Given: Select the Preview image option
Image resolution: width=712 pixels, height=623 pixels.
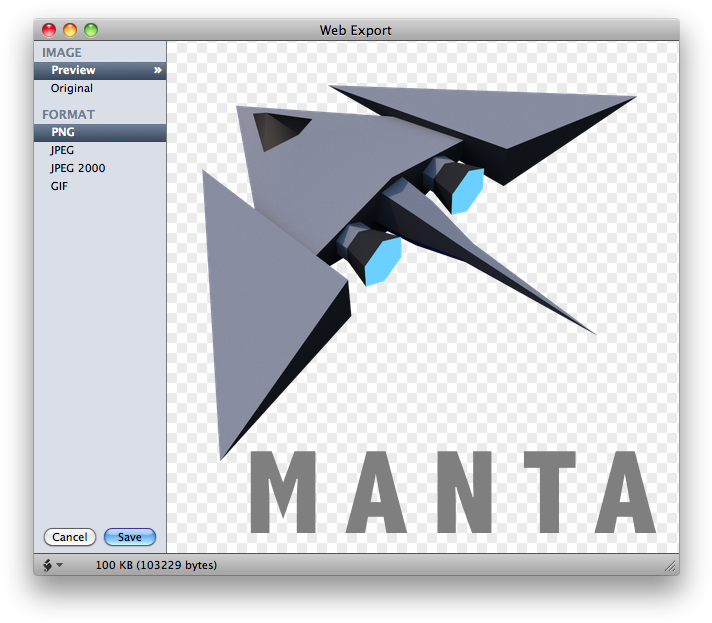Looking at the screenshot, I should click(x=100, y=70).
